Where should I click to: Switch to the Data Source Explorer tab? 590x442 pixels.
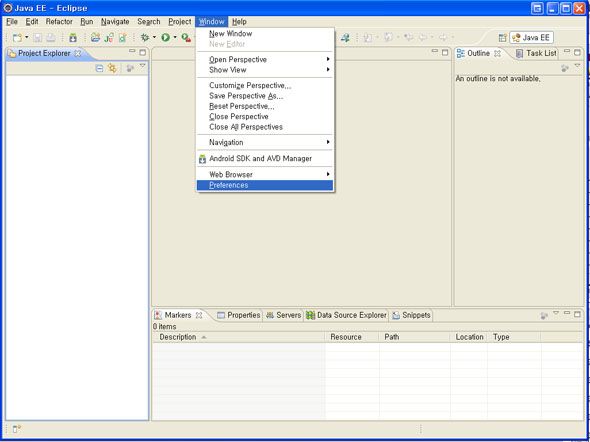[x=346, y=315]
